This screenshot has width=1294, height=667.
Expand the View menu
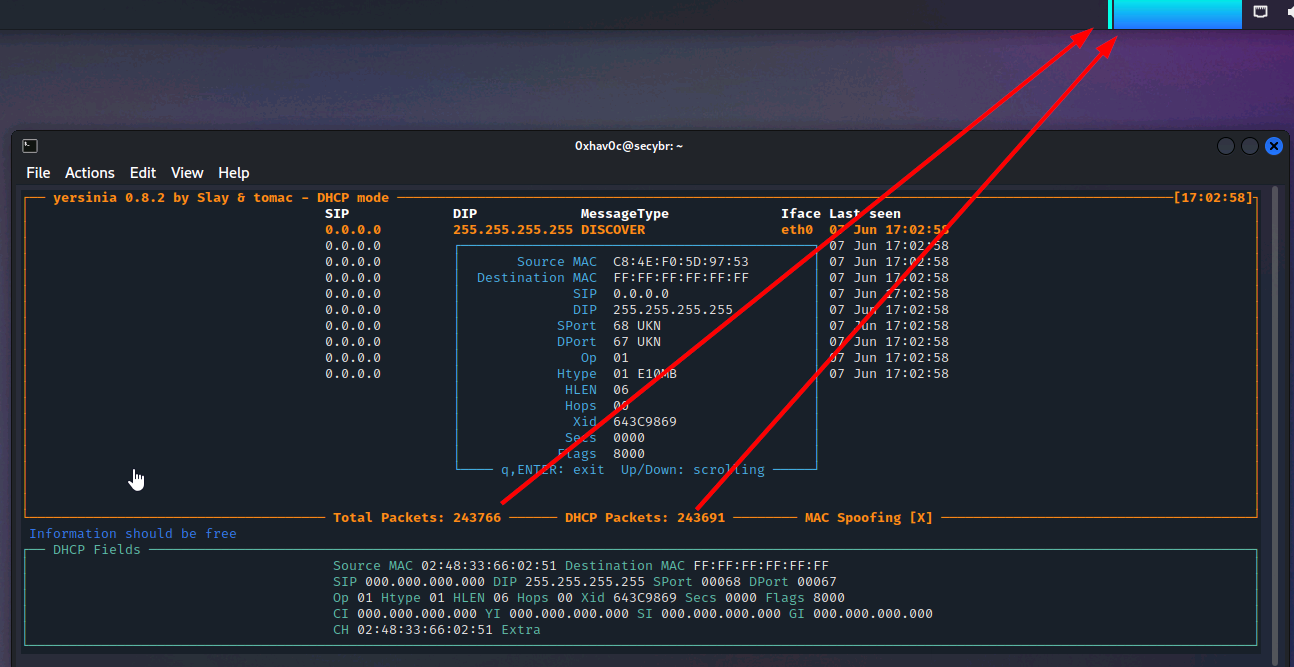(187, 173)
